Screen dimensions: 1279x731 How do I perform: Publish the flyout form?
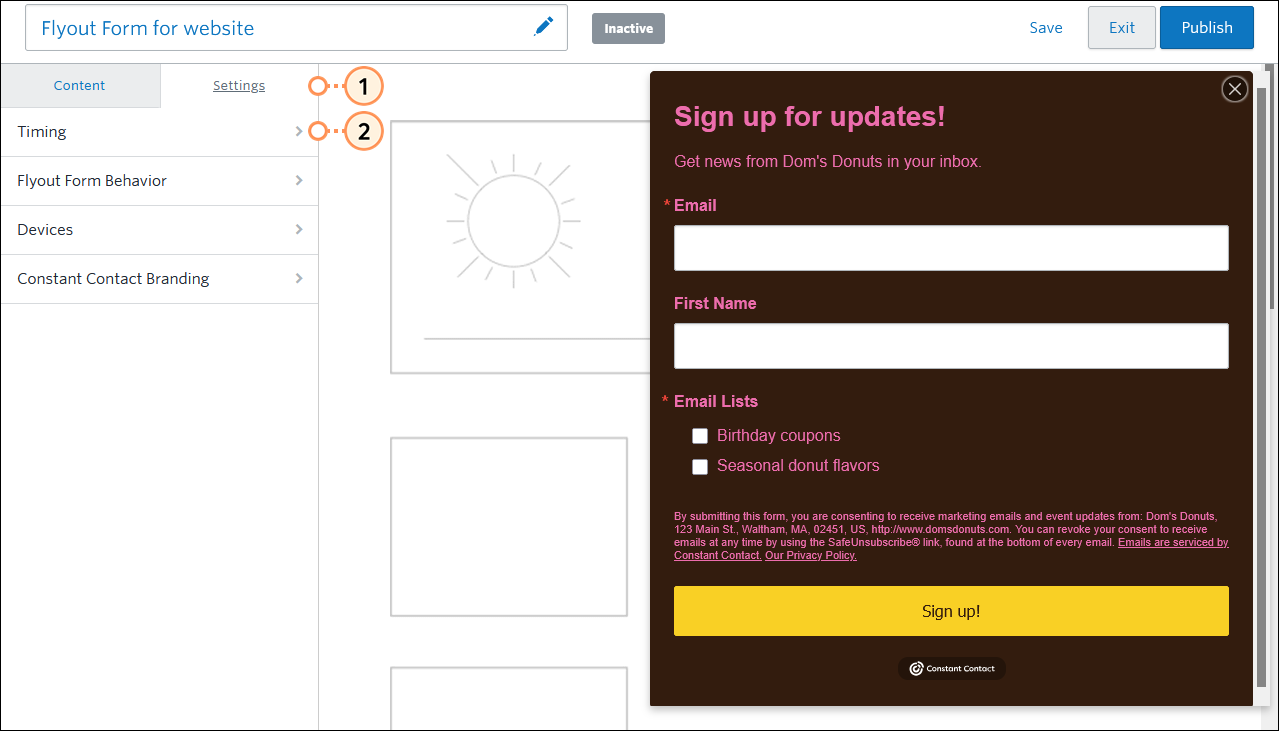[x=1206, y=27]
